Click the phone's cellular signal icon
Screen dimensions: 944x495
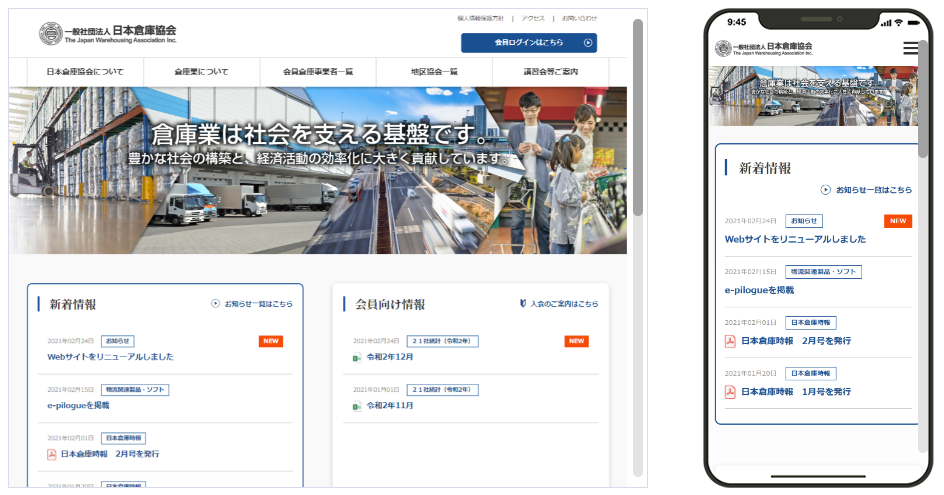pos(886,23)
